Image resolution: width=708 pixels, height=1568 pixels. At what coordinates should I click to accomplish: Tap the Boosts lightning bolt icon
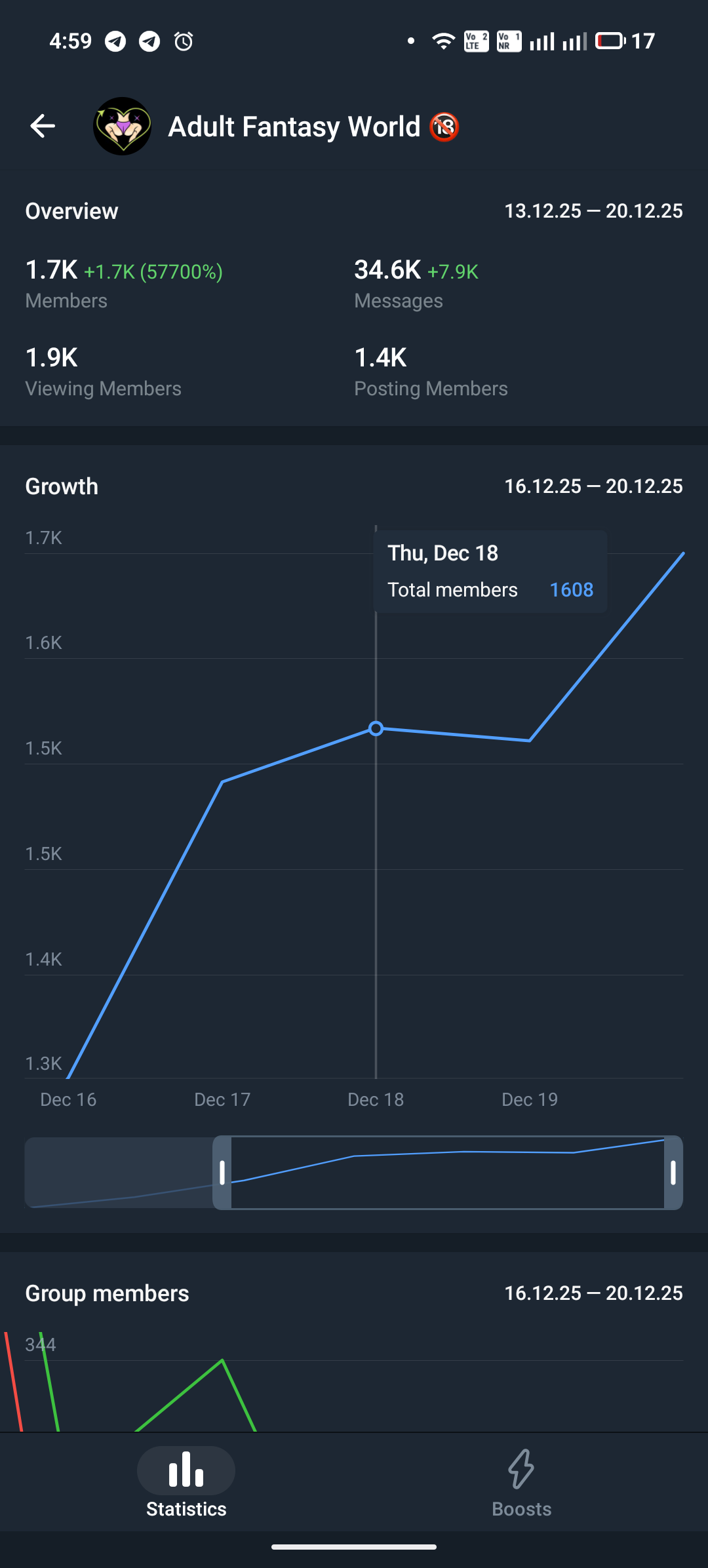521,1468
